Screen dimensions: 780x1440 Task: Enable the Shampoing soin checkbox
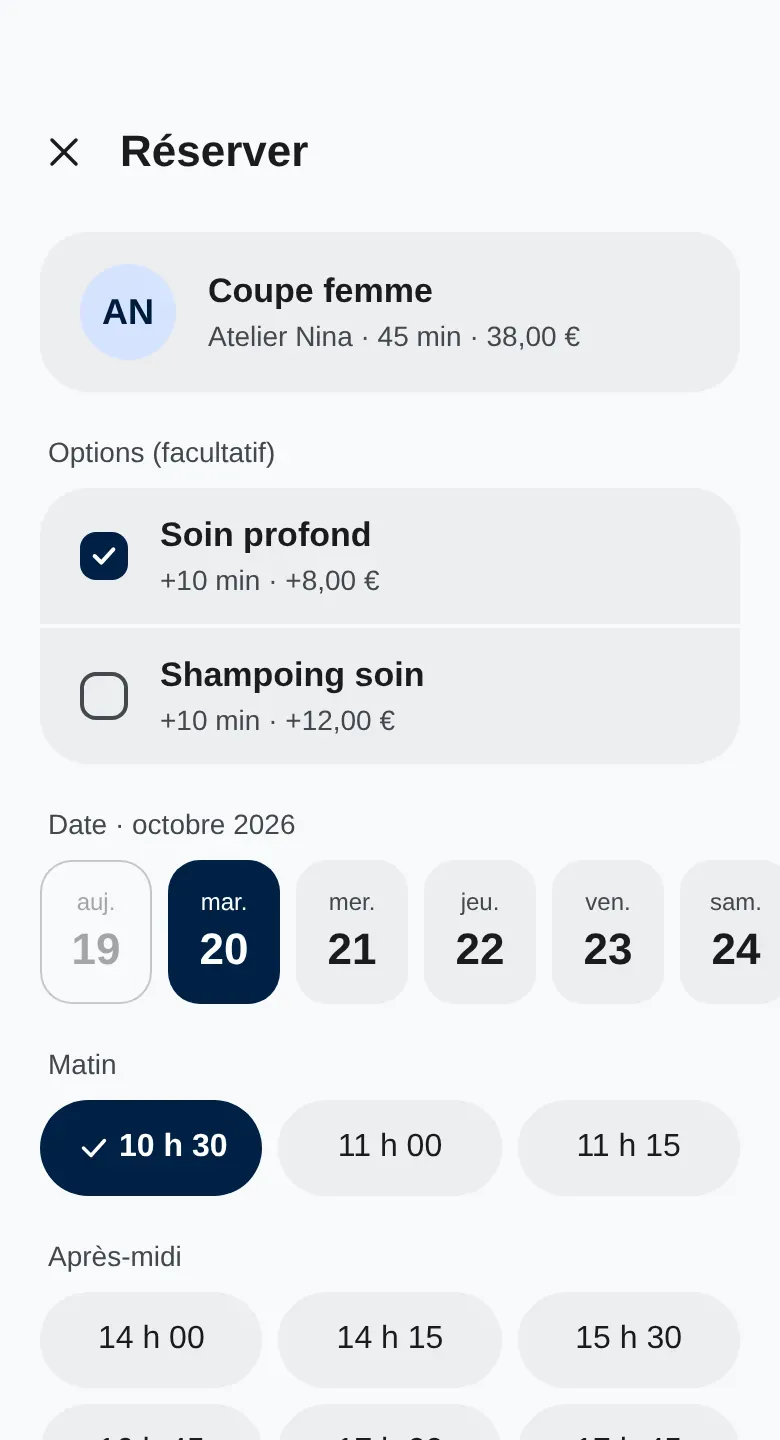click(x=104, y=696)
